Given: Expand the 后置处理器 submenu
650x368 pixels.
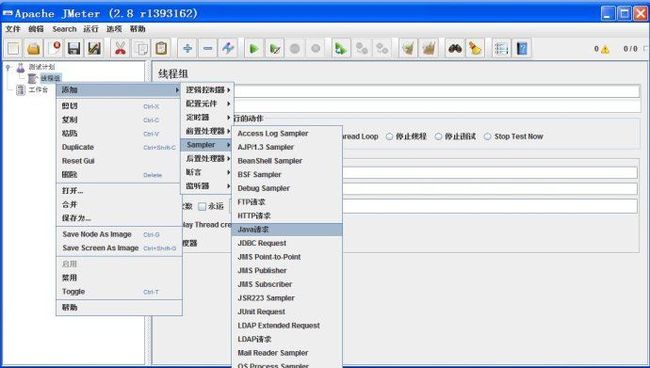Looking at the screenshot, I should point(207,158).
